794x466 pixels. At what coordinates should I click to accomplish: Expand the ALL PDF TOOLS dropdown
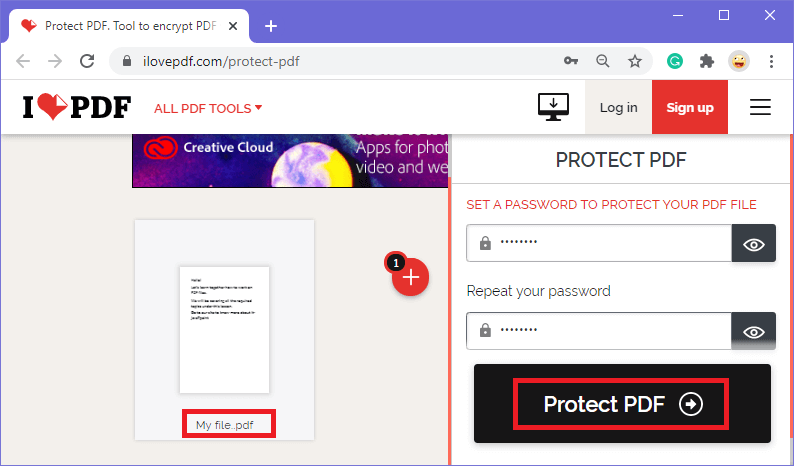pyautogui.click(x=208, y=108)
